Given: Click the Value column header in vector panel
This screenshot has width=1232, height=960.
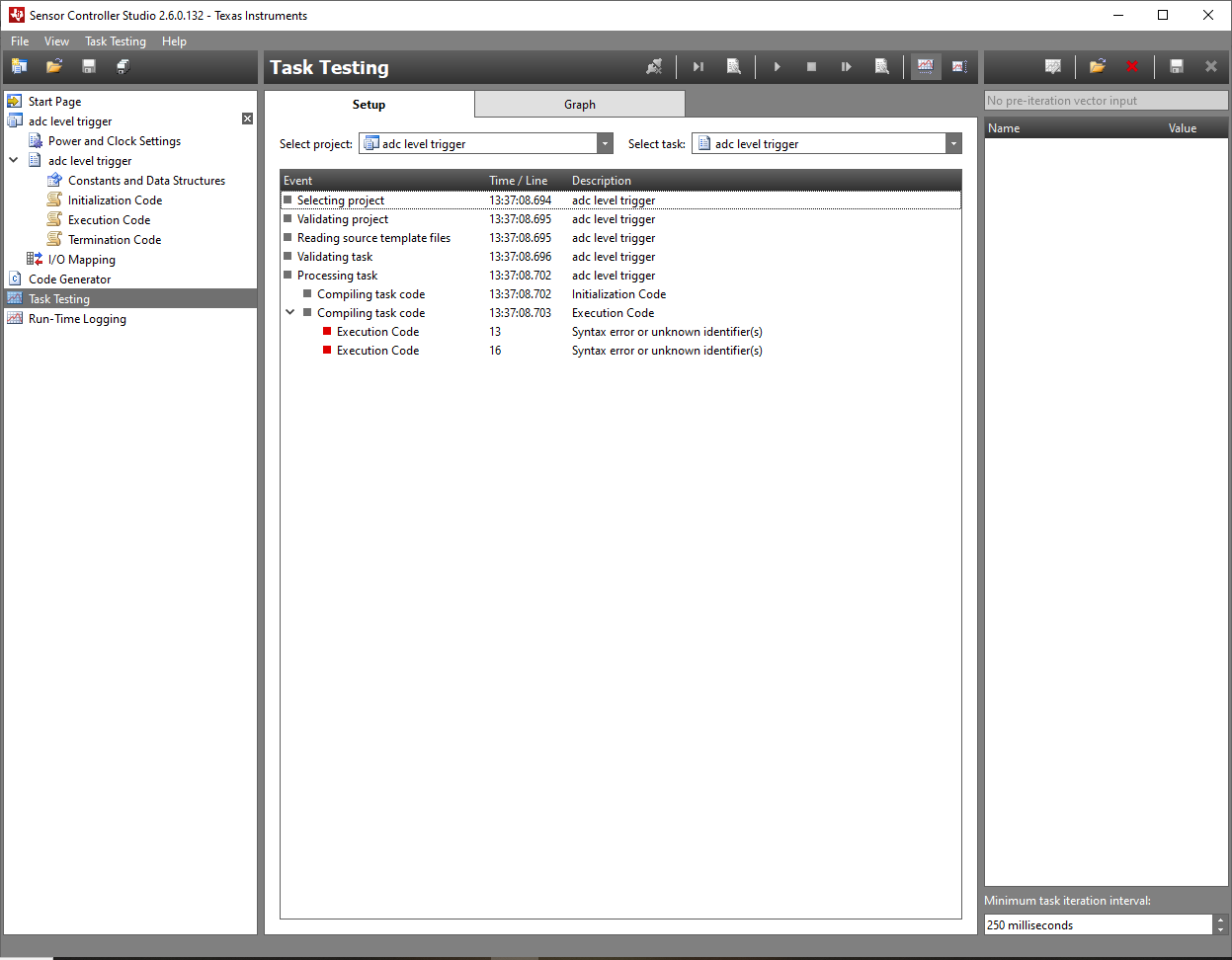Looking at the screenshot, I should point(1196,127).
